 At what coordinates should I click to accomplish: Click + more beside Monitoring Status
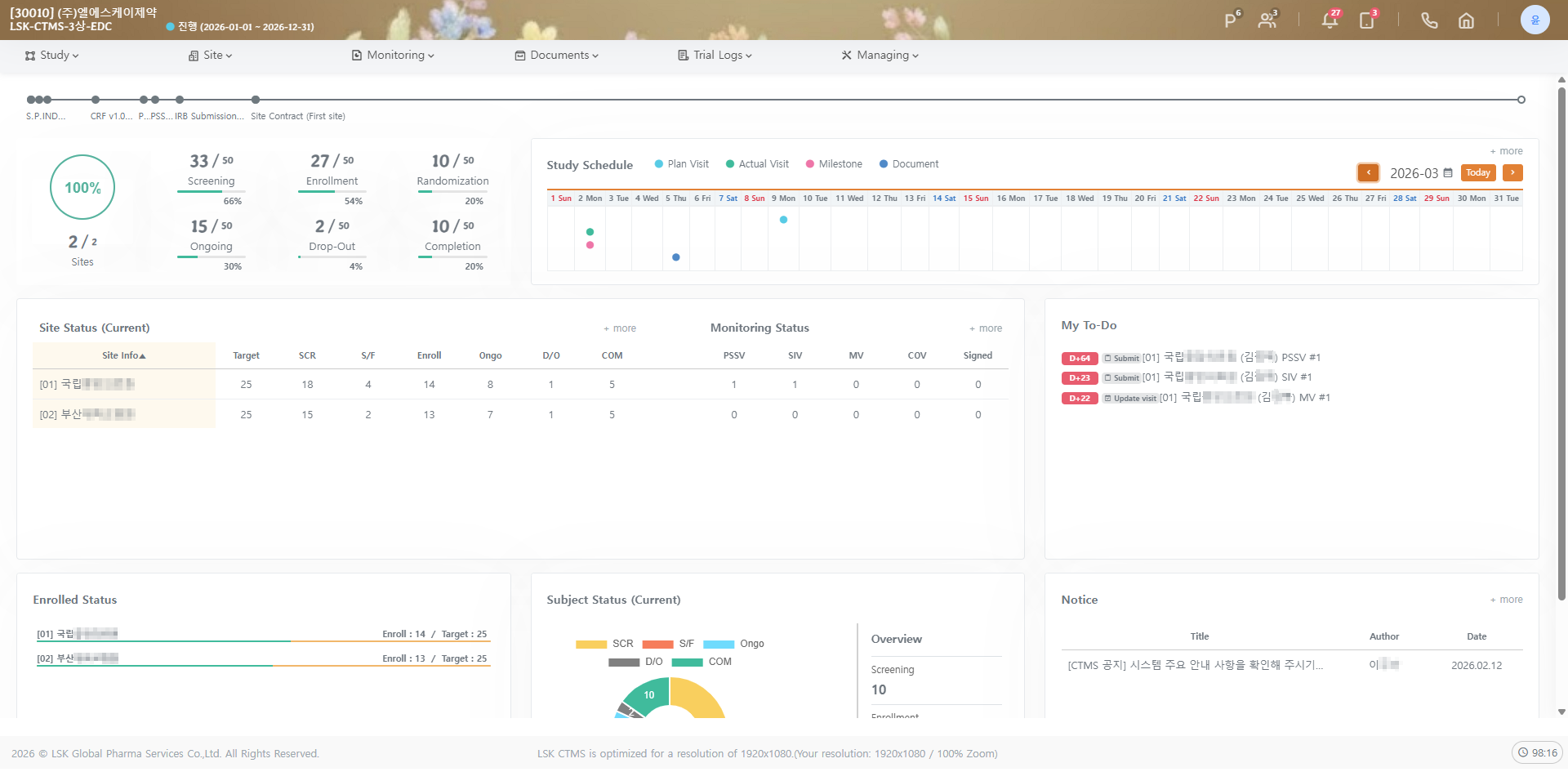(x=985, y=328)
